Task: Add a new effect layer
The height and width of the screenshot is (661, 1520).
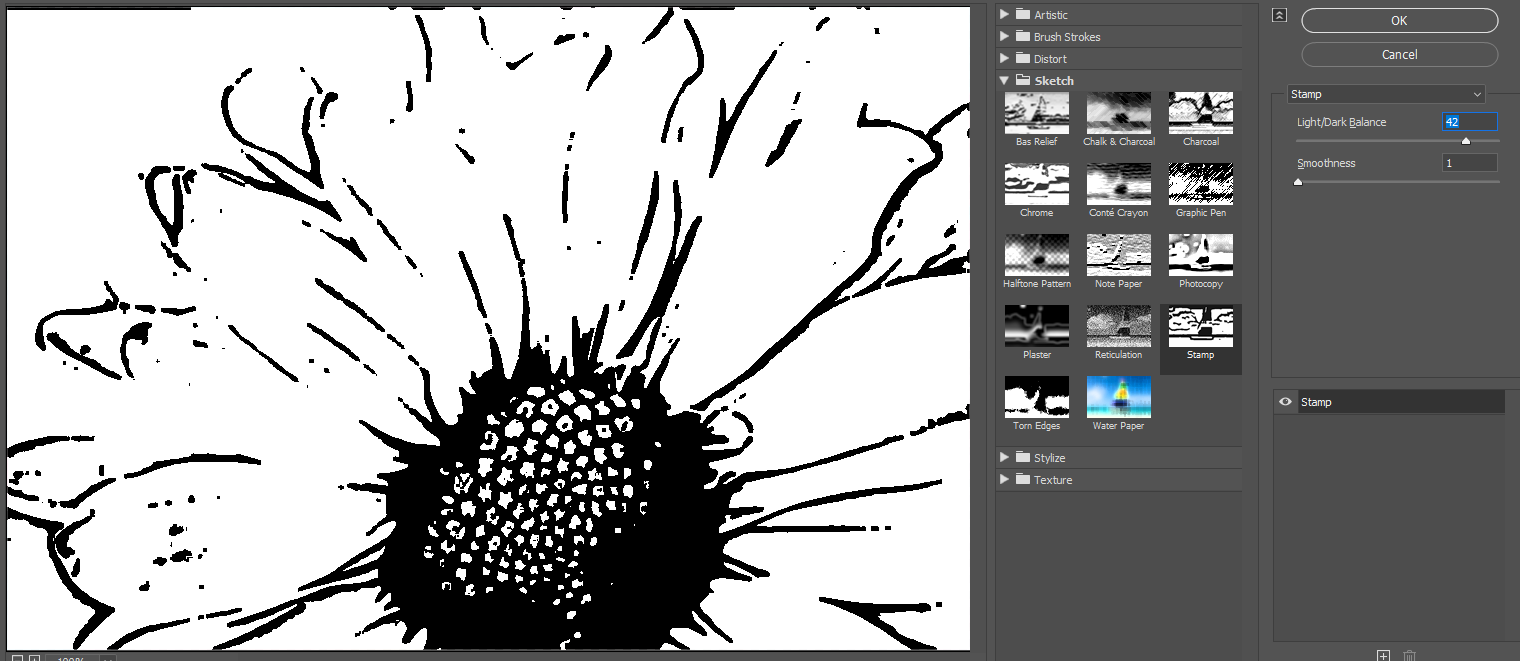Action: 1383,655
